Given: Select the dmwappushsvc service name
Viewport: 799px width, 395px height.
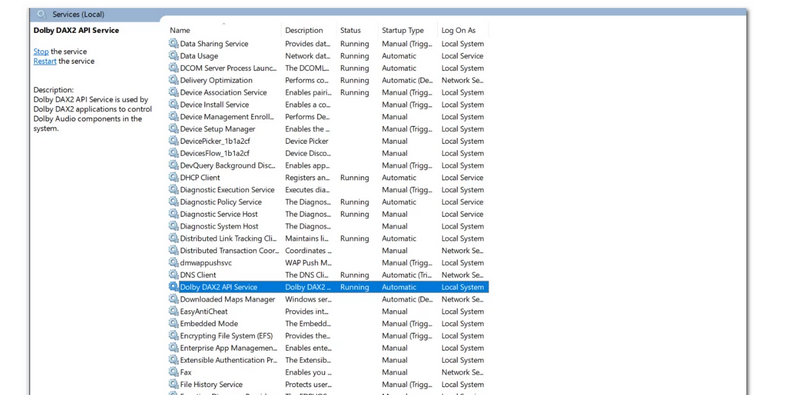Looking at the screenshot, I should tap(206, 262).
